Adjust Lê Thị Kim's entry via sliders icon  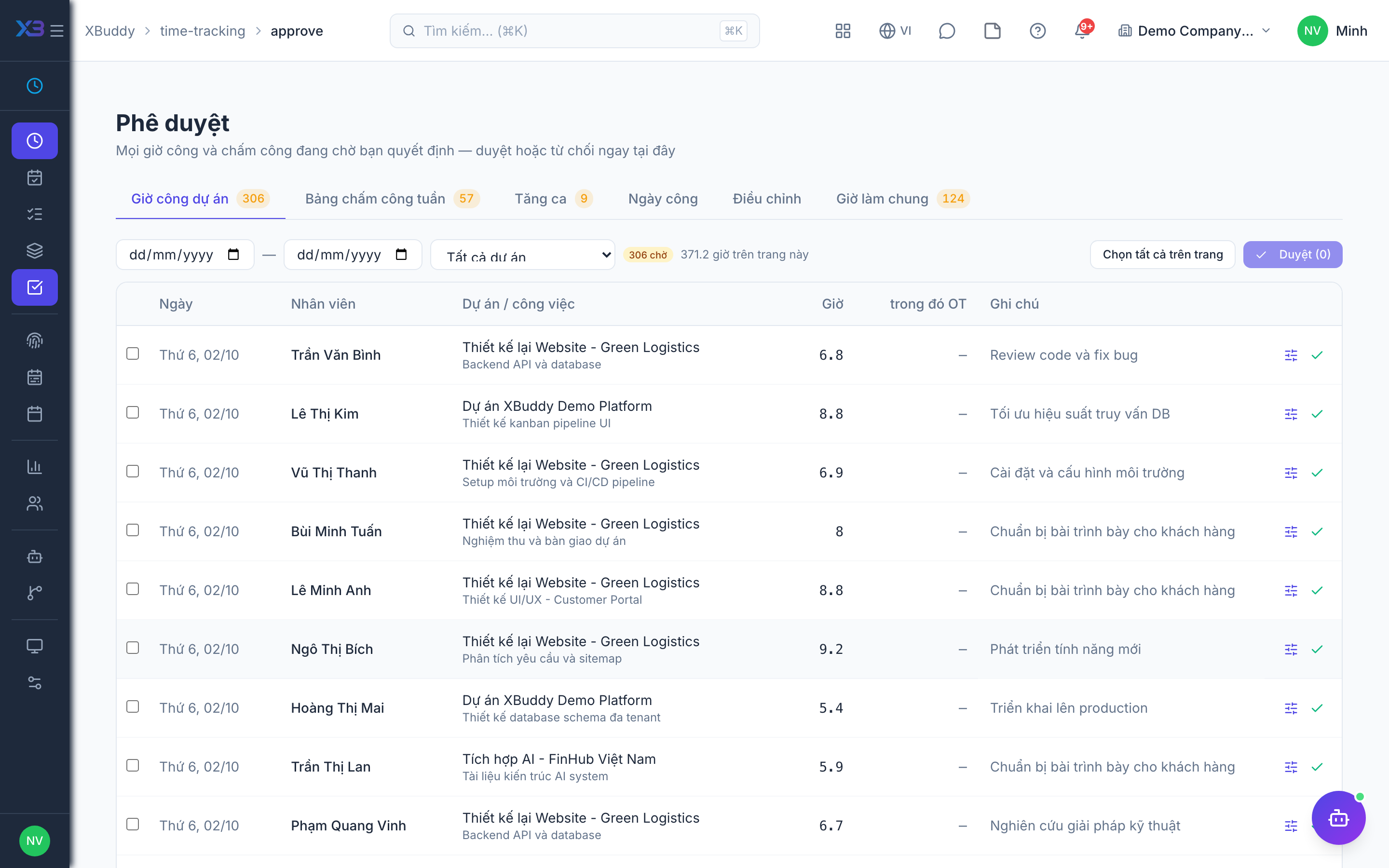tap(1291, 415)
